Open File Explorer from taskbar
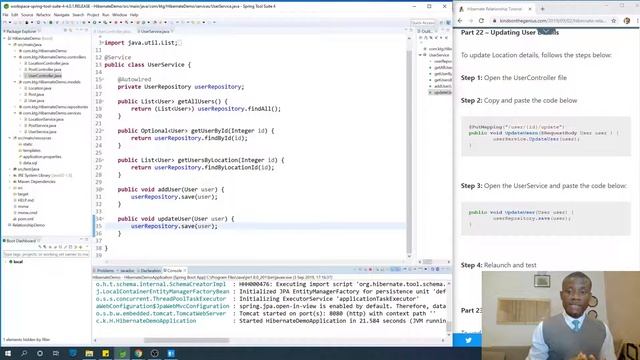 [x=89, y=353]
